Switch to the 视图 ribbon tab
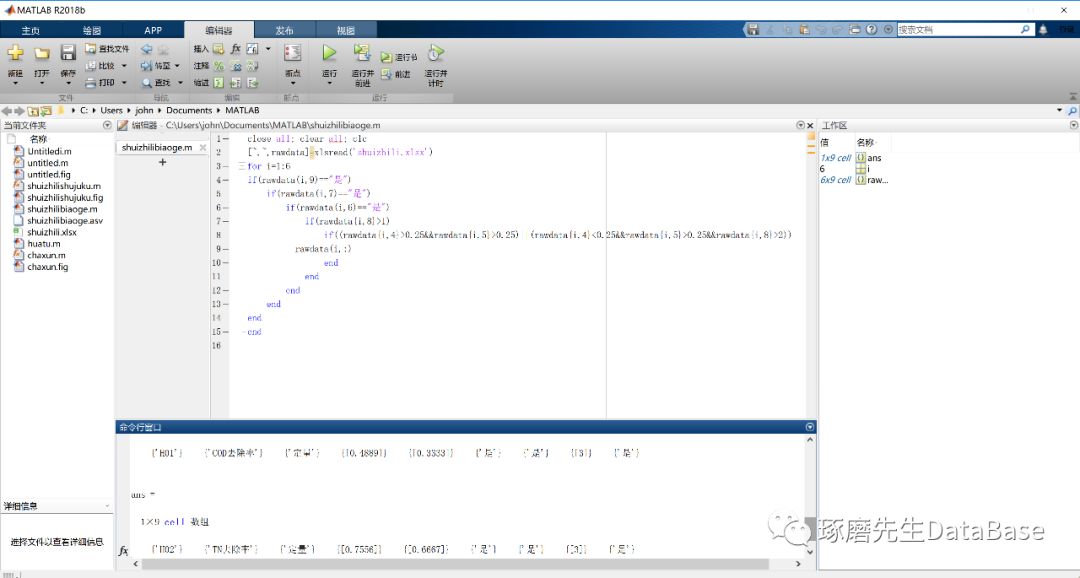The height and width of the screenshot is (578, 1080). point(345,30)
